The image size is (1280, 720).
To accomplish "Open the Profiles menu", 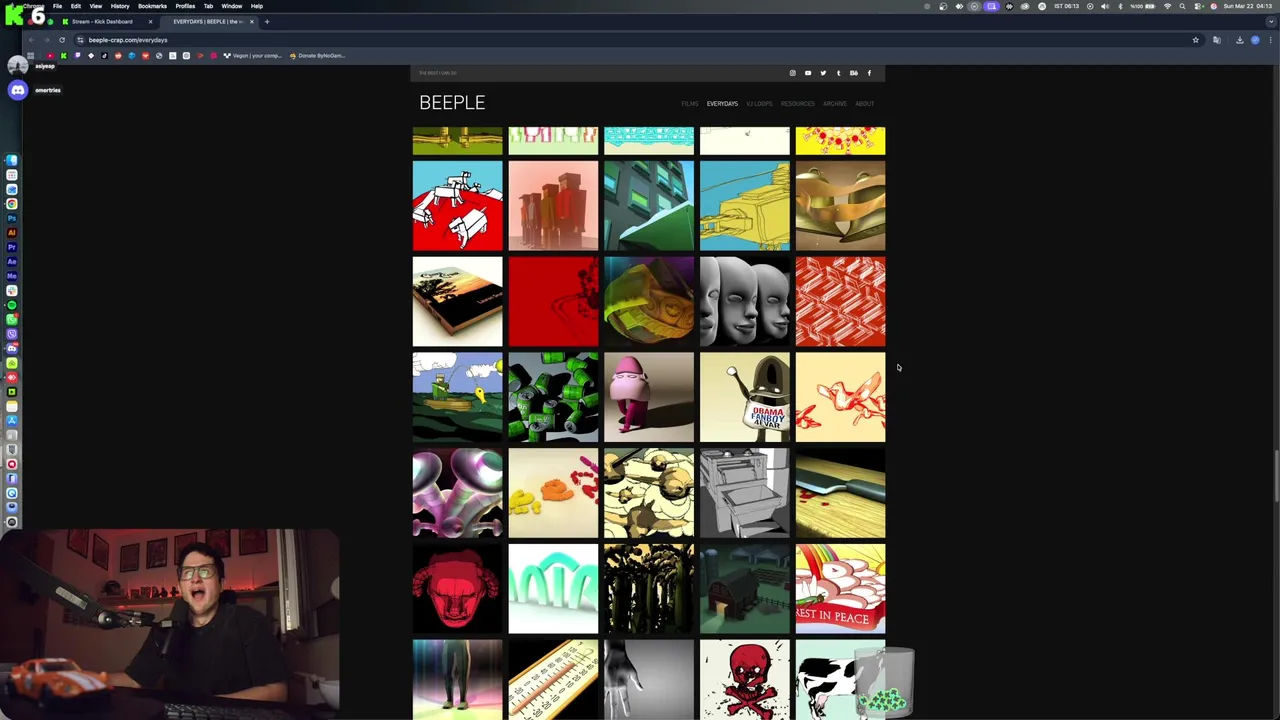I will (x=185, y=6).
